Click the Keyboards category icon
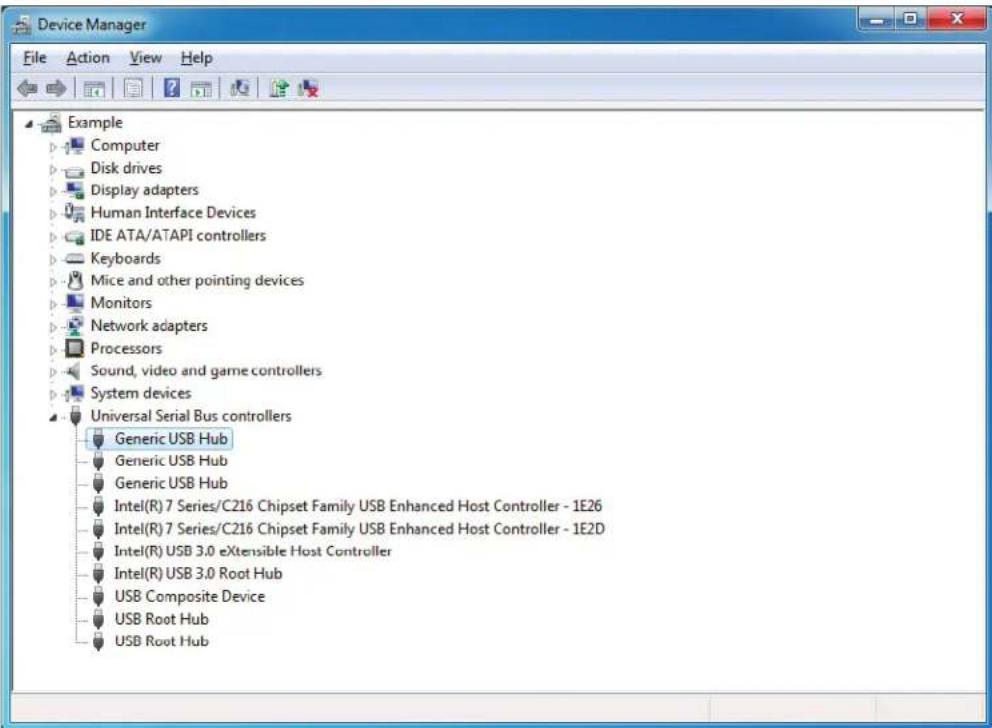This screenshot has height=728, width=992. (x=75, y=258)
